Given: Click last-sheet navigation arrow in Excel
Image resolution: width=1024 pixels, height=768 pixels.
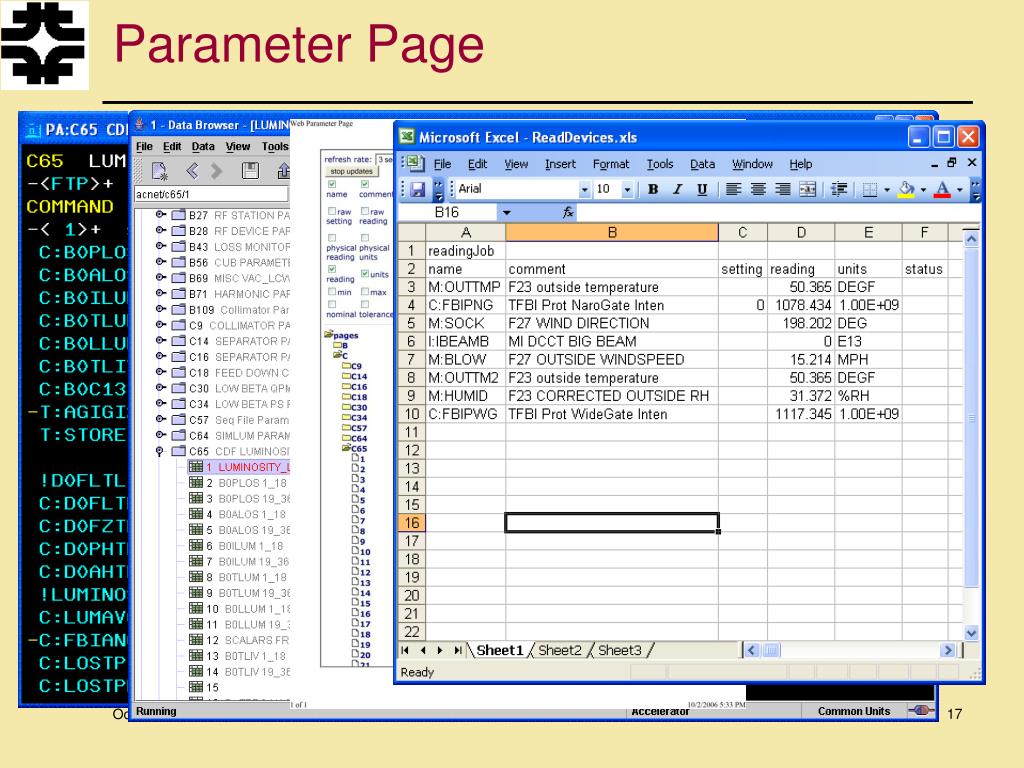Looking at the screenshot, I should [458, 650].
